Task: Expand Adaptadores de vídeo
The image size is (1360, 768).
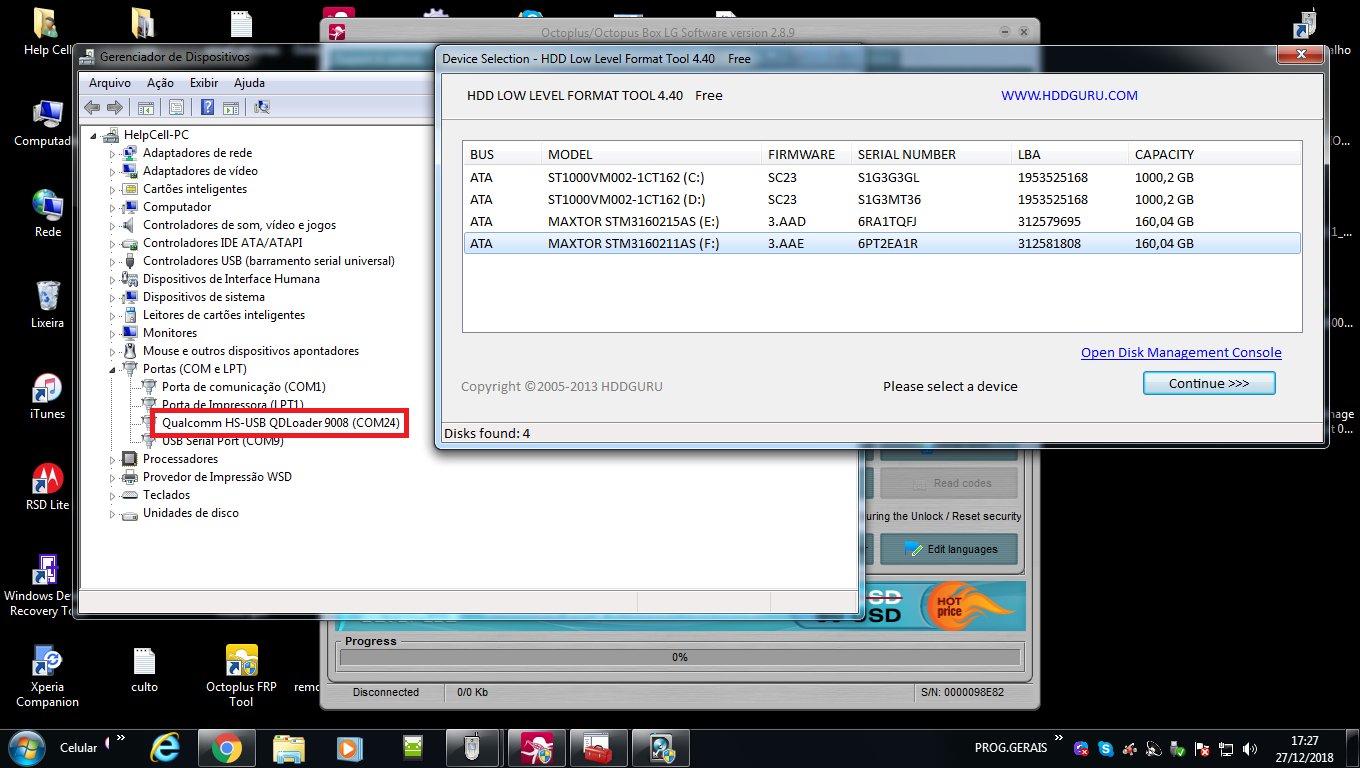Action: coord(113,171)
